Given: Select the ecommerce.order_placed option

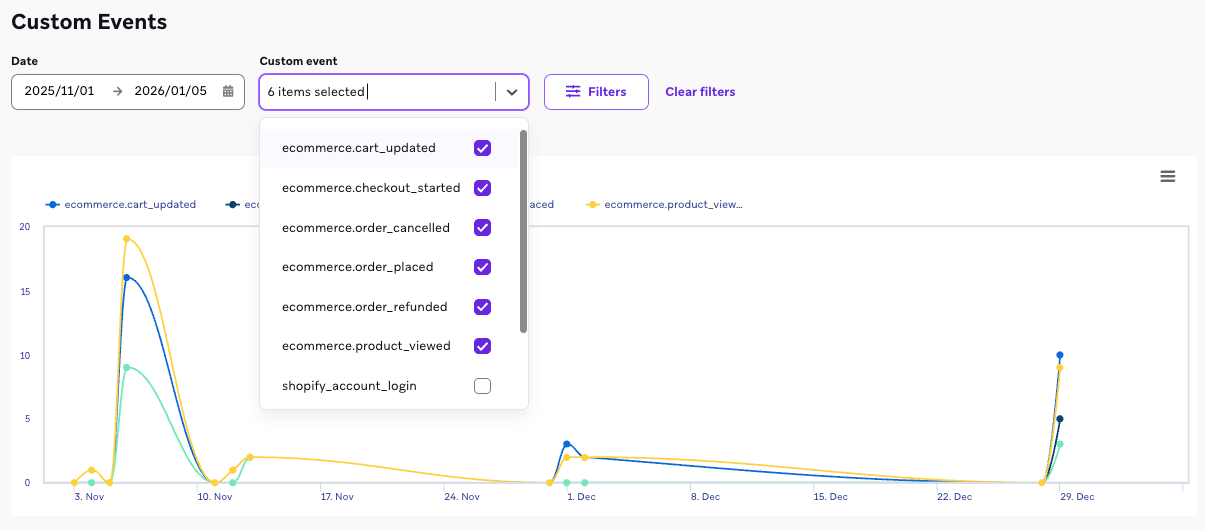Looking at the screenshot, I should [357, 267].
